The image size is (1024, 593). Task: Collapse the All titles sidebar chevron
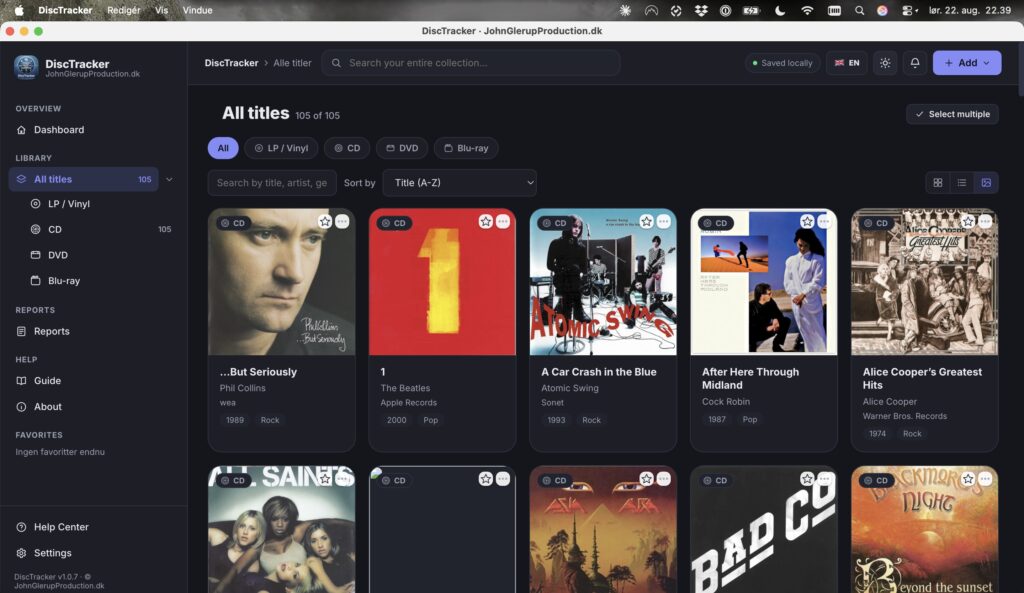[x=169, y=179]
